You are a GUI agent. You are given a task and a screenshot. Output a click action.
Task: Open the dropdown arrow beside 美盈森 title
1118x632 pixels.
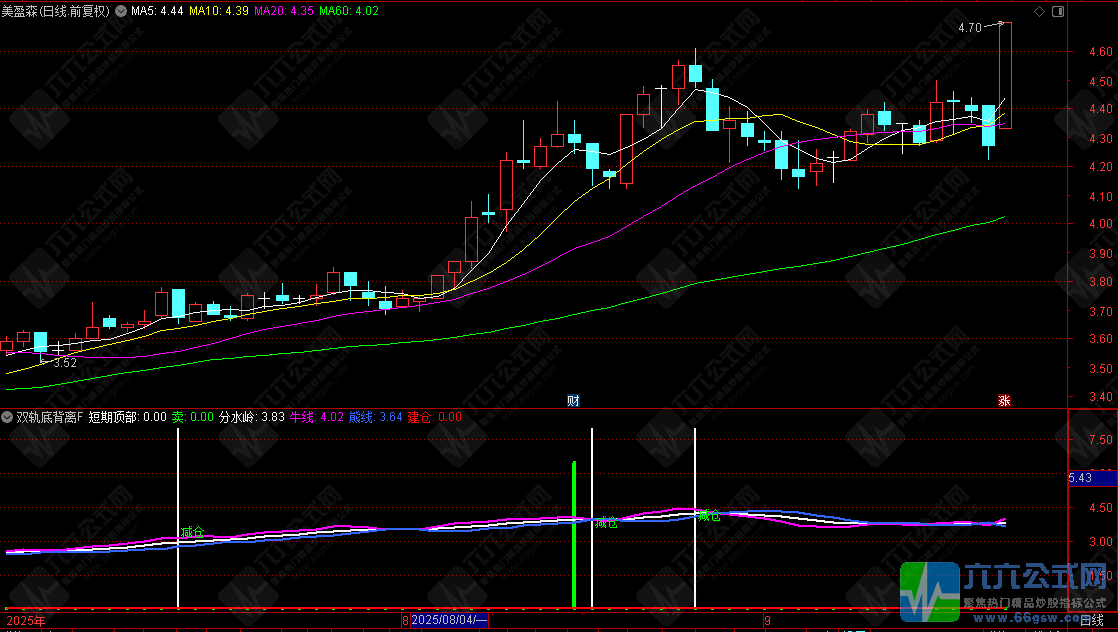pos(120,11)
